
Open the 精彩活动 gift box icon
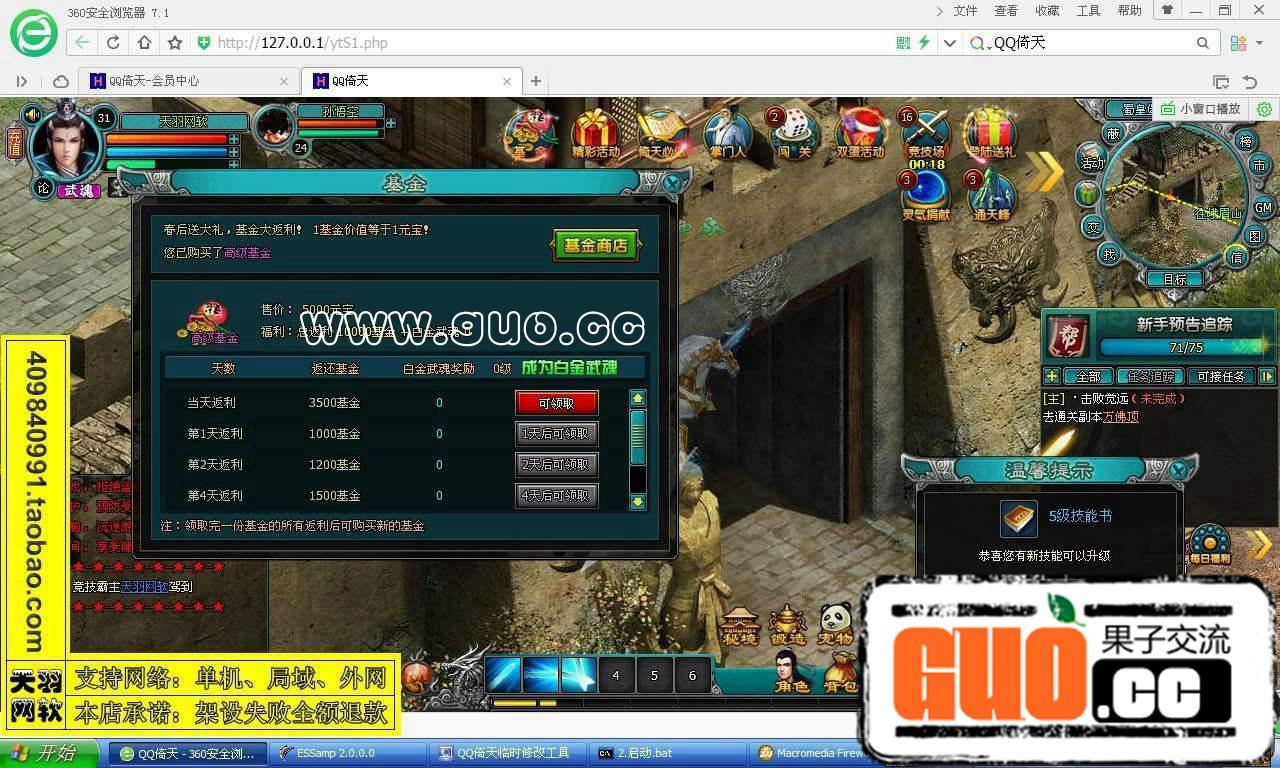(596, 133)
